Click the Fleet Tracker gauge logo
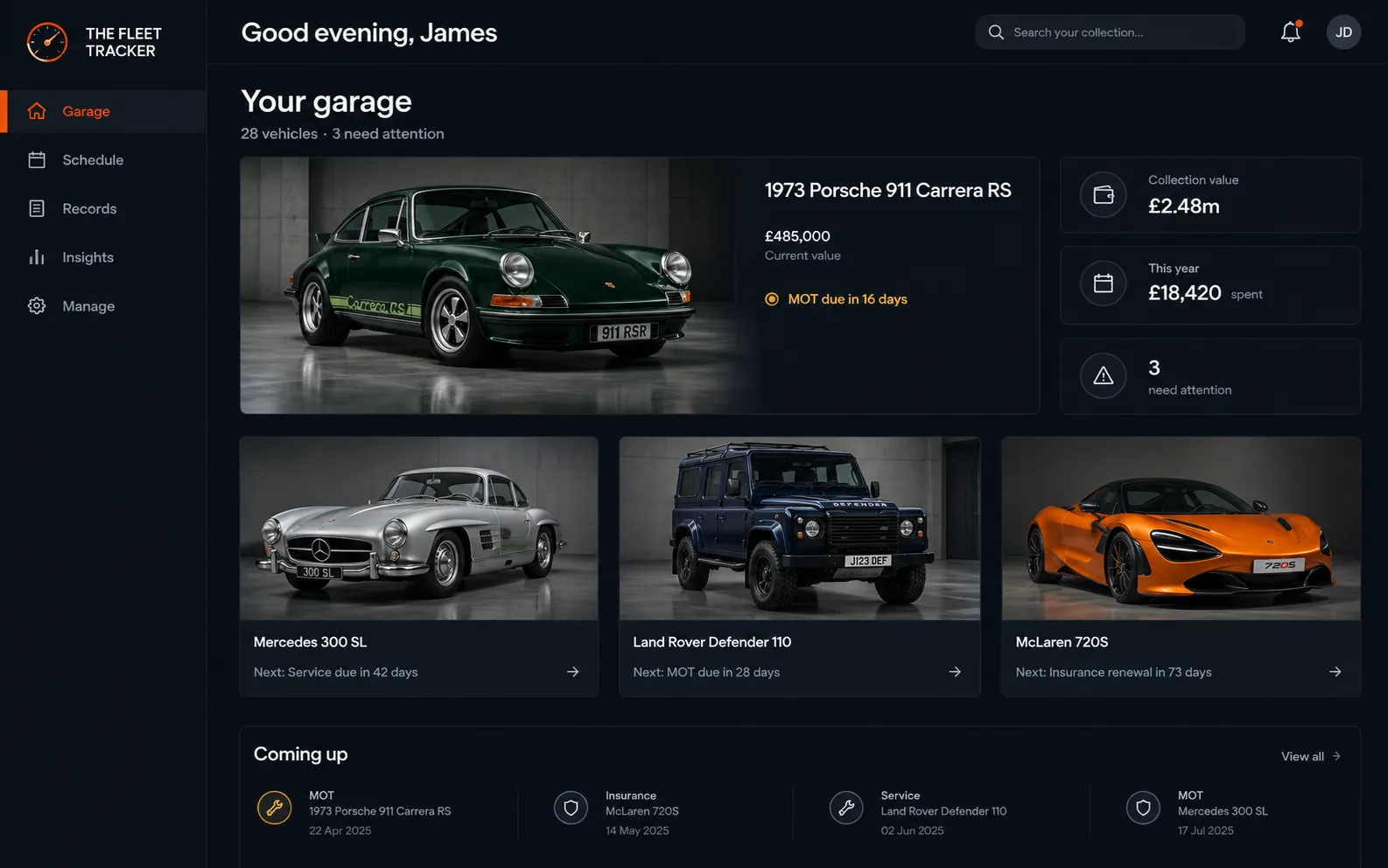Screen dimensions: 1388x868 [47, 42]
